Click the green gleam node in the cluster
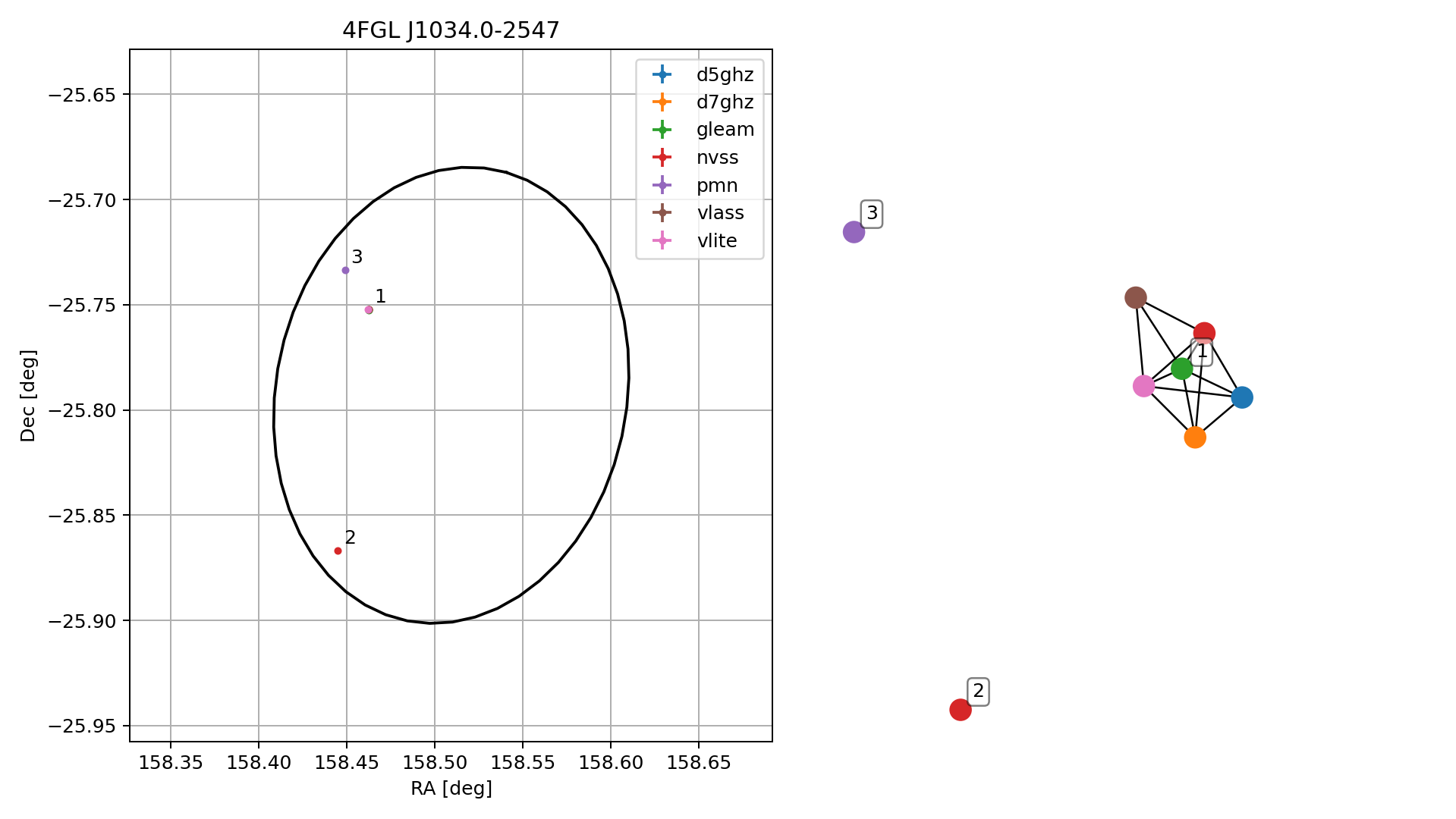 (1181, 369)
